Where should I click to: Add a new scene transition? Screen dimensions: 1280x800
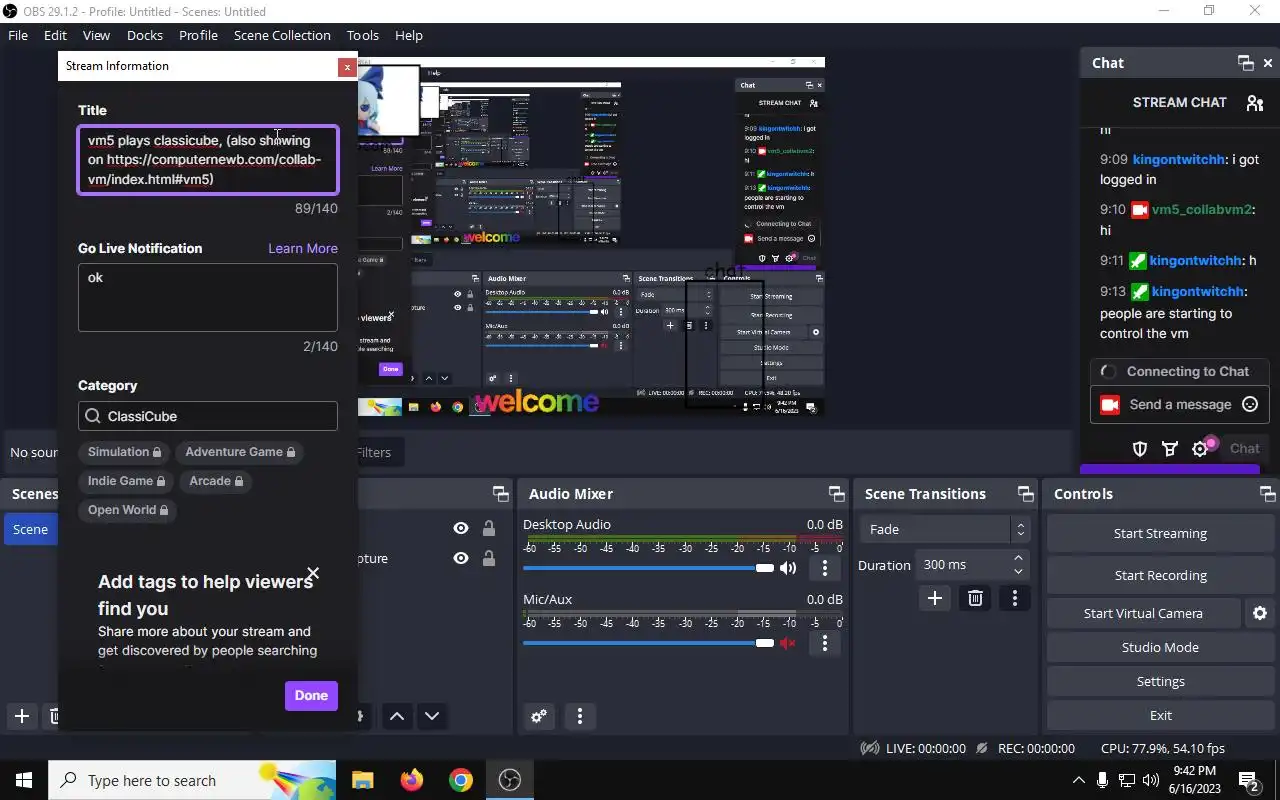point(935,598)
